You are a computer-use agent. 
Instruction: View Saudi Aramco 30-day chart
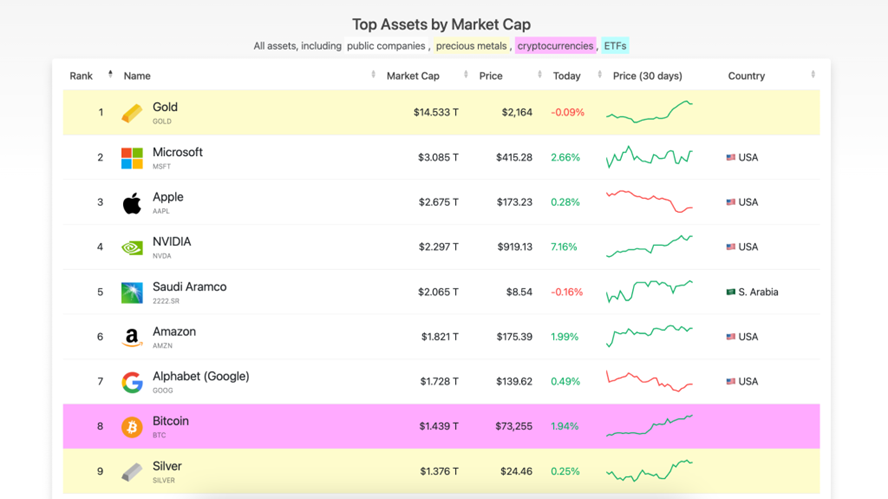[x=649, y=291]
